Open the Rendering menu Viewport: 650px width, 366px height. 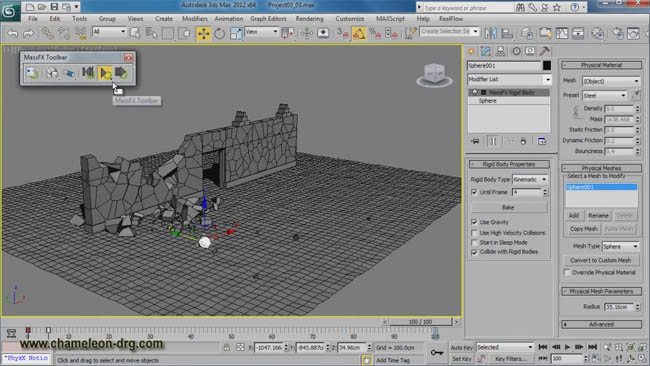309,19
